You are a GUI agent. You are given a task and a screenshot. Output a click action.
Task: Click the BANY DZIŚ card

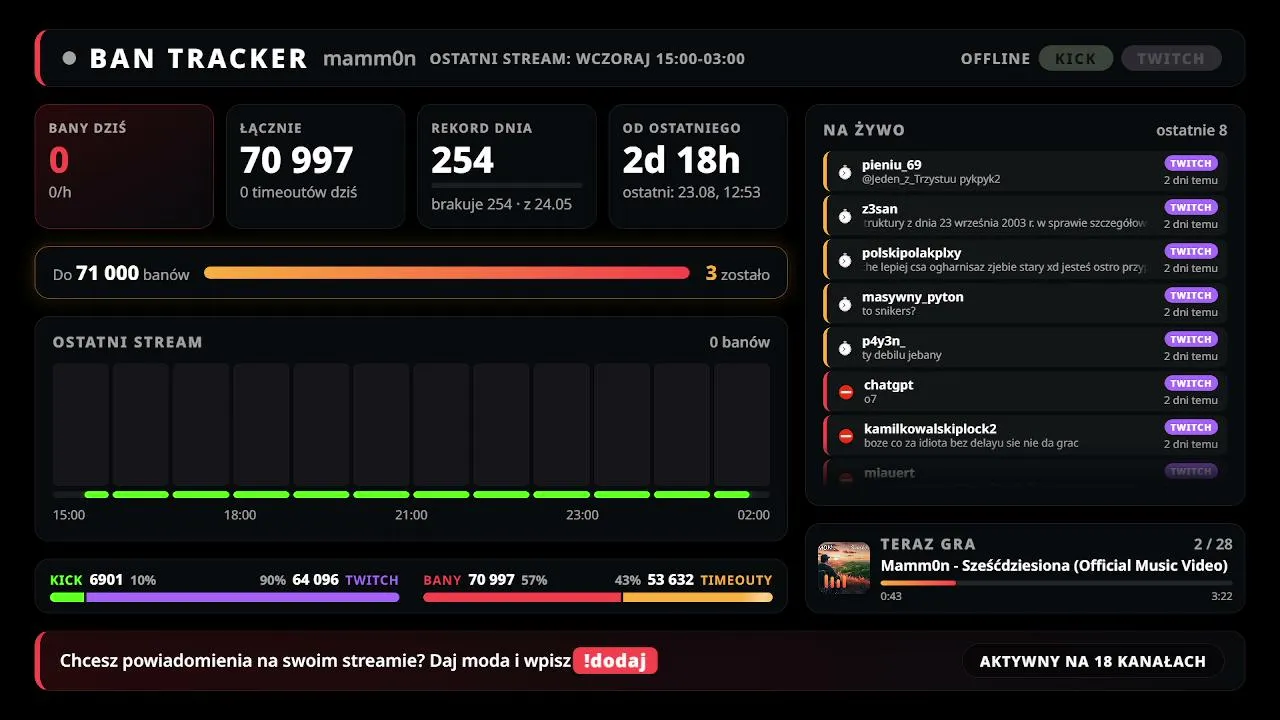[124, 166]
